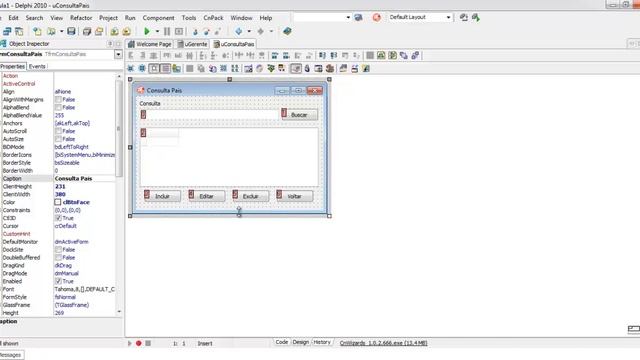Open the dropdown arrow beside the Open icon

(x=61, y=31)
